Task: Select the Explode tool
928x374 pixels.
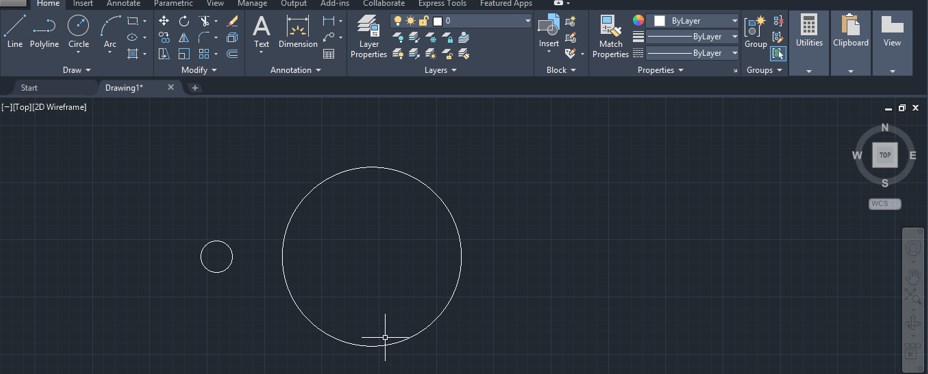Action: (x=233, y=37)
